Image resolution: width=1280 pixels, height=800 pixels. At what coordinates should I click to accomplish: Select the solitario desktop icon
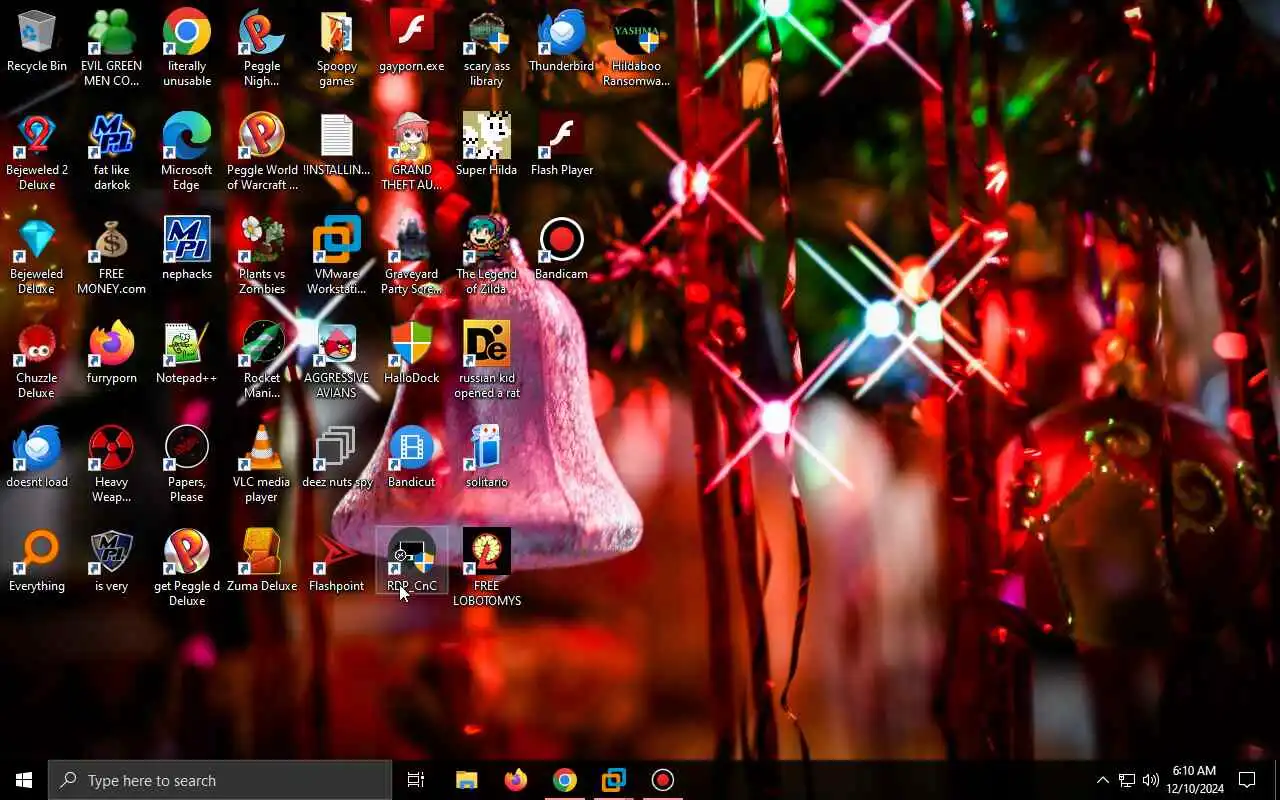click(x=487, y=458)
